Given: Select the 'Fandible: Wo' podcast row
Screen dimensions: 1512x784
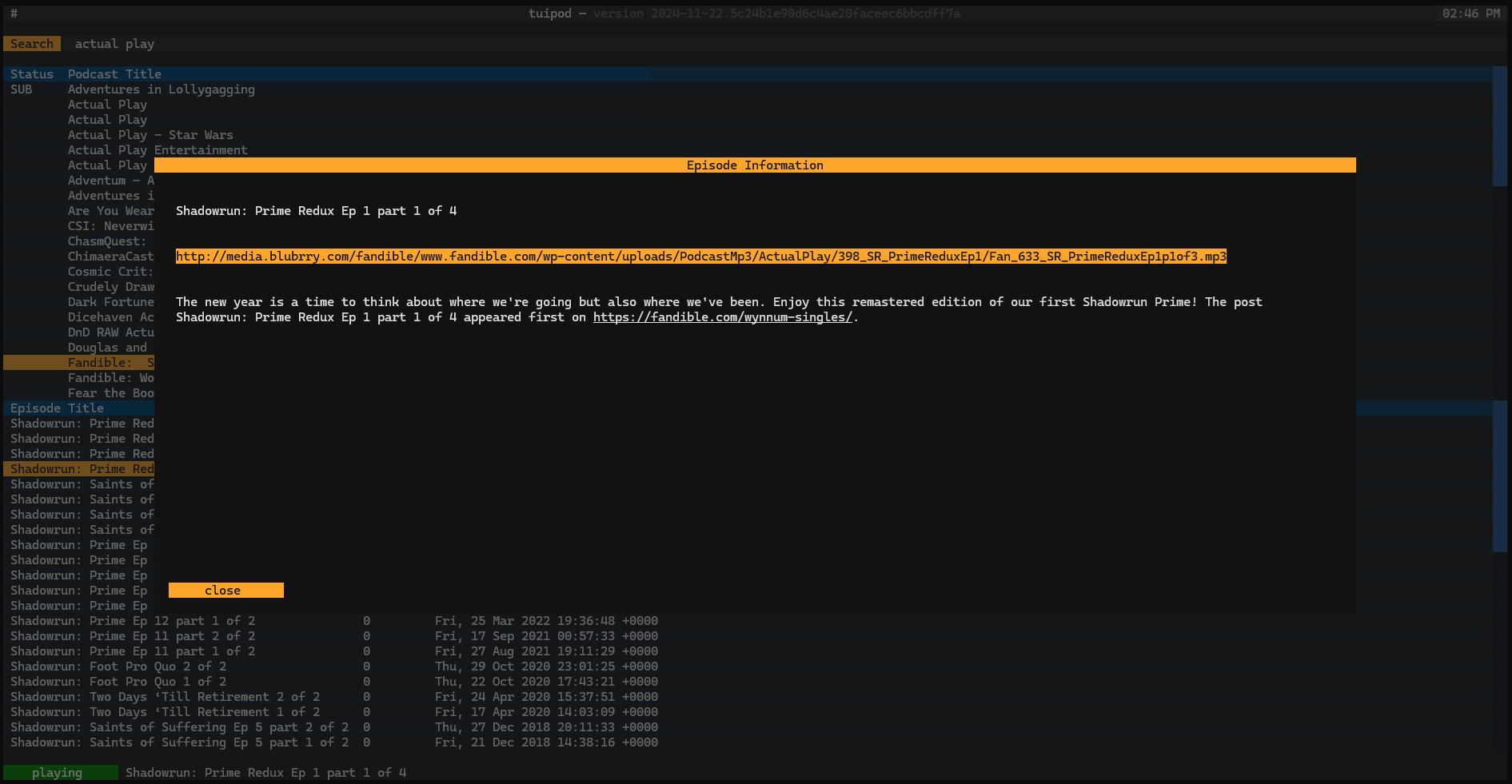Looking at the screenshot, I should pos(110,378).
